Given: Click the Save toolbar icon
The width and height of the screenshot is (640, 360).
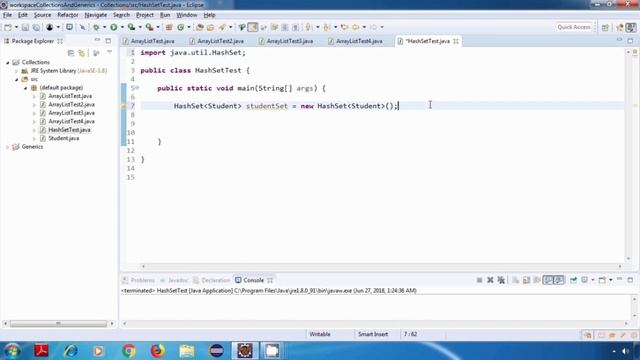Looking at the screenshot, I should [25, 27].
